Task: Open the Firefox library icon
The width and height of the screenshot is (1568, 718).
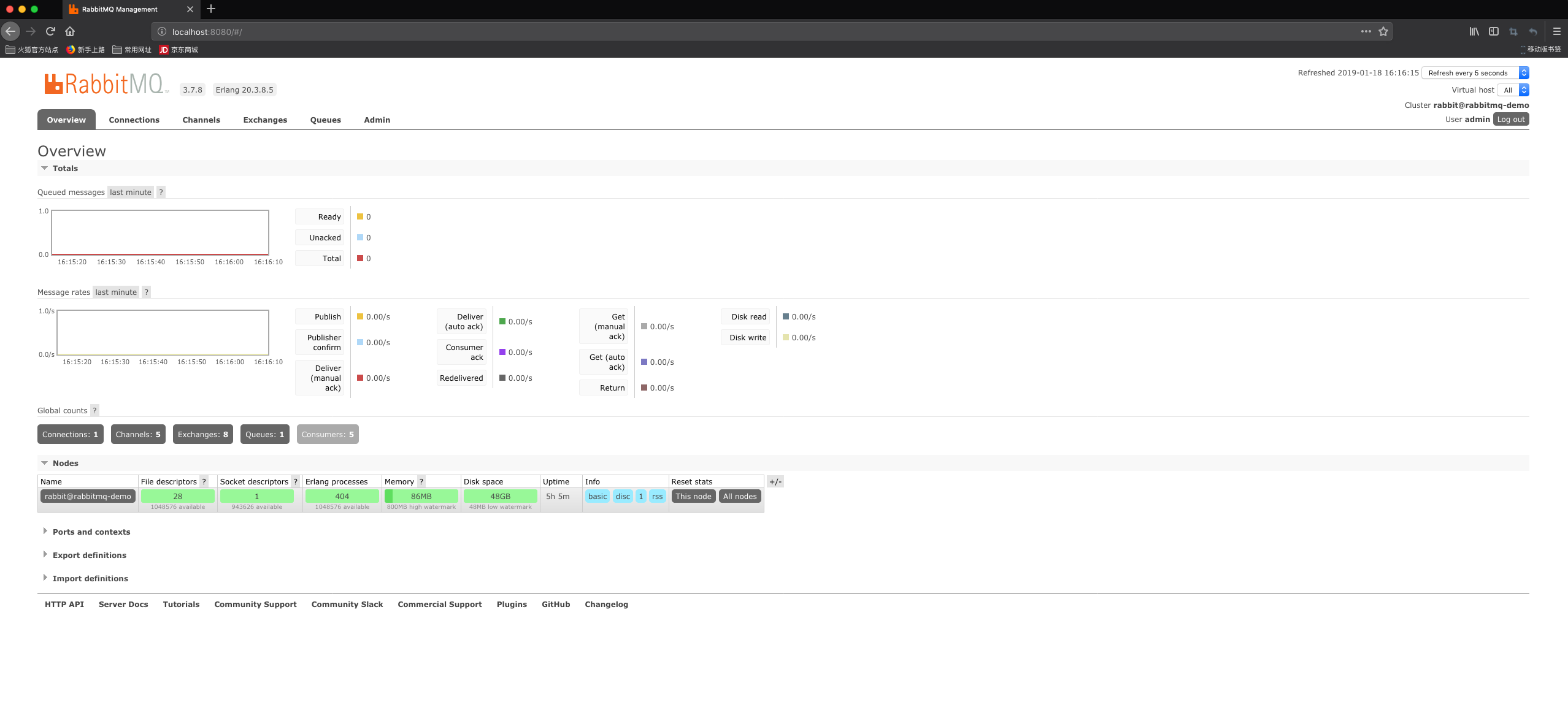Action: coord(1474,31)
